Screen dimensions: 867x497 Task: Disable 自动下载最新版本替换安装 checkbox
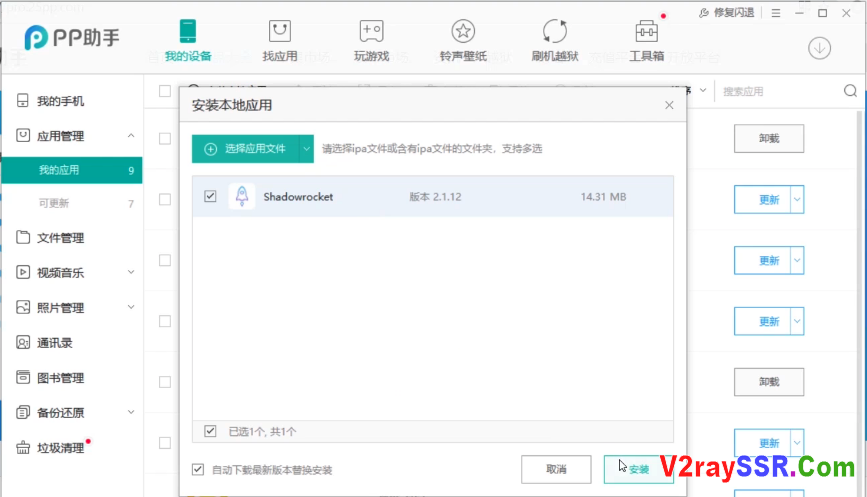tap(198, 469)
